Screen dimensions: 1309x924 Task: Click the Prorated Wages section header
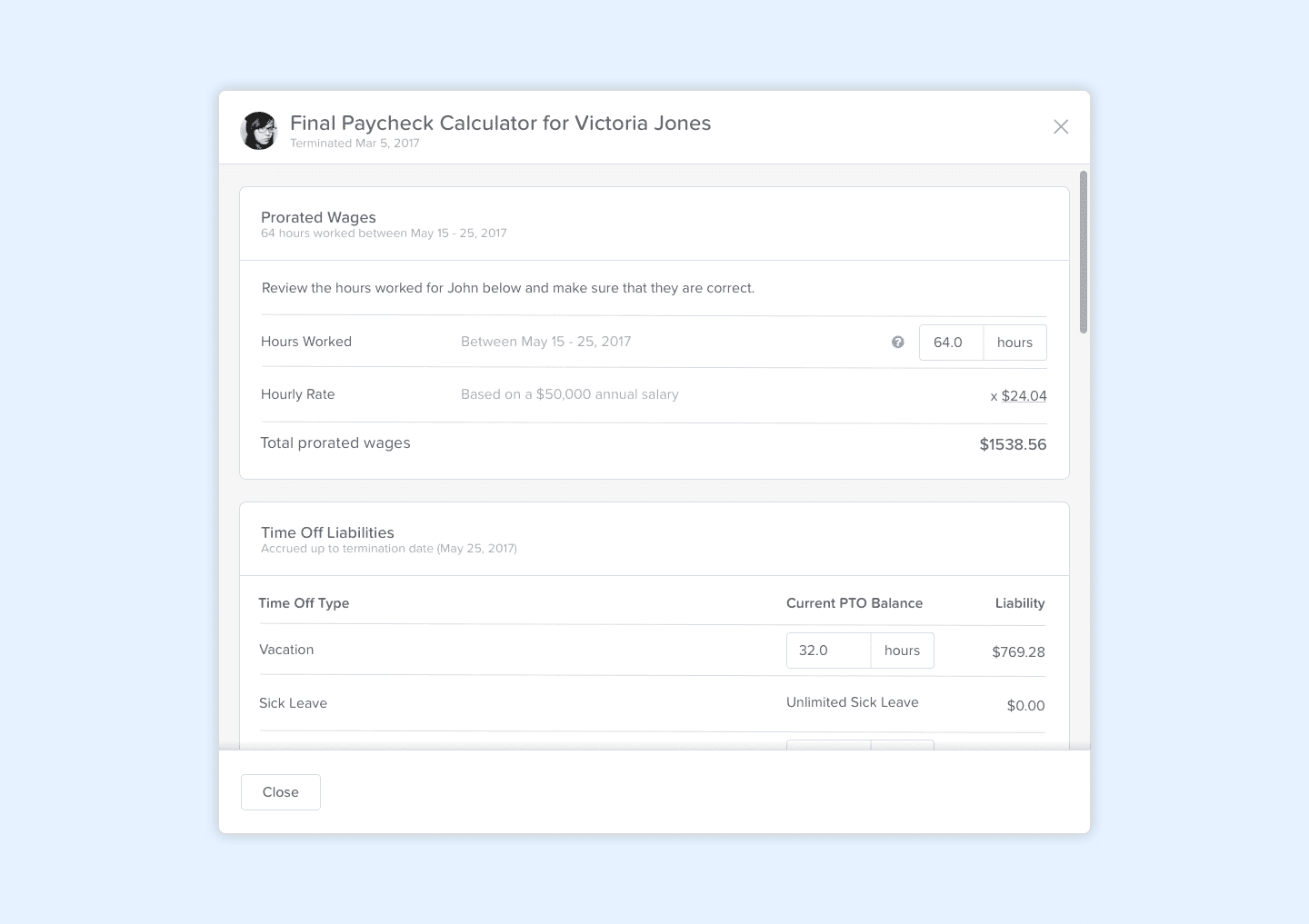318,217
